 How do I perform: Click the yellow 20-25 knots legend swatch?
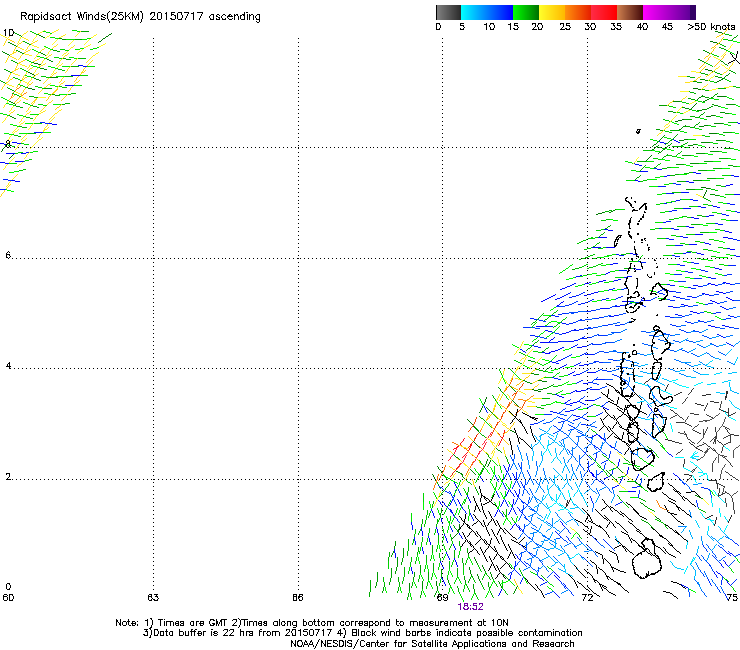(552, 12)
